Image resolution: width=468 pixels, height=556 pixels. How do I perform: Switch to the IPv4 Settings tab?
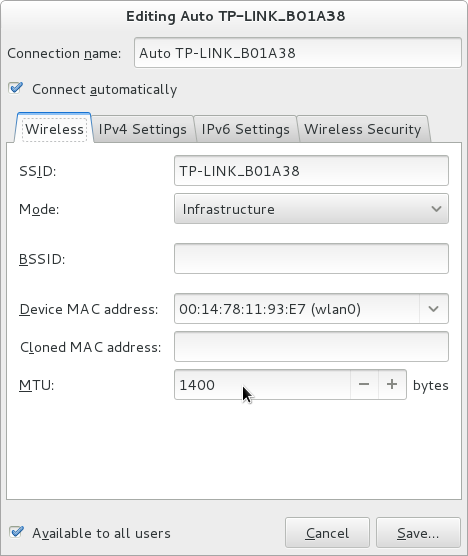(143, 129)
